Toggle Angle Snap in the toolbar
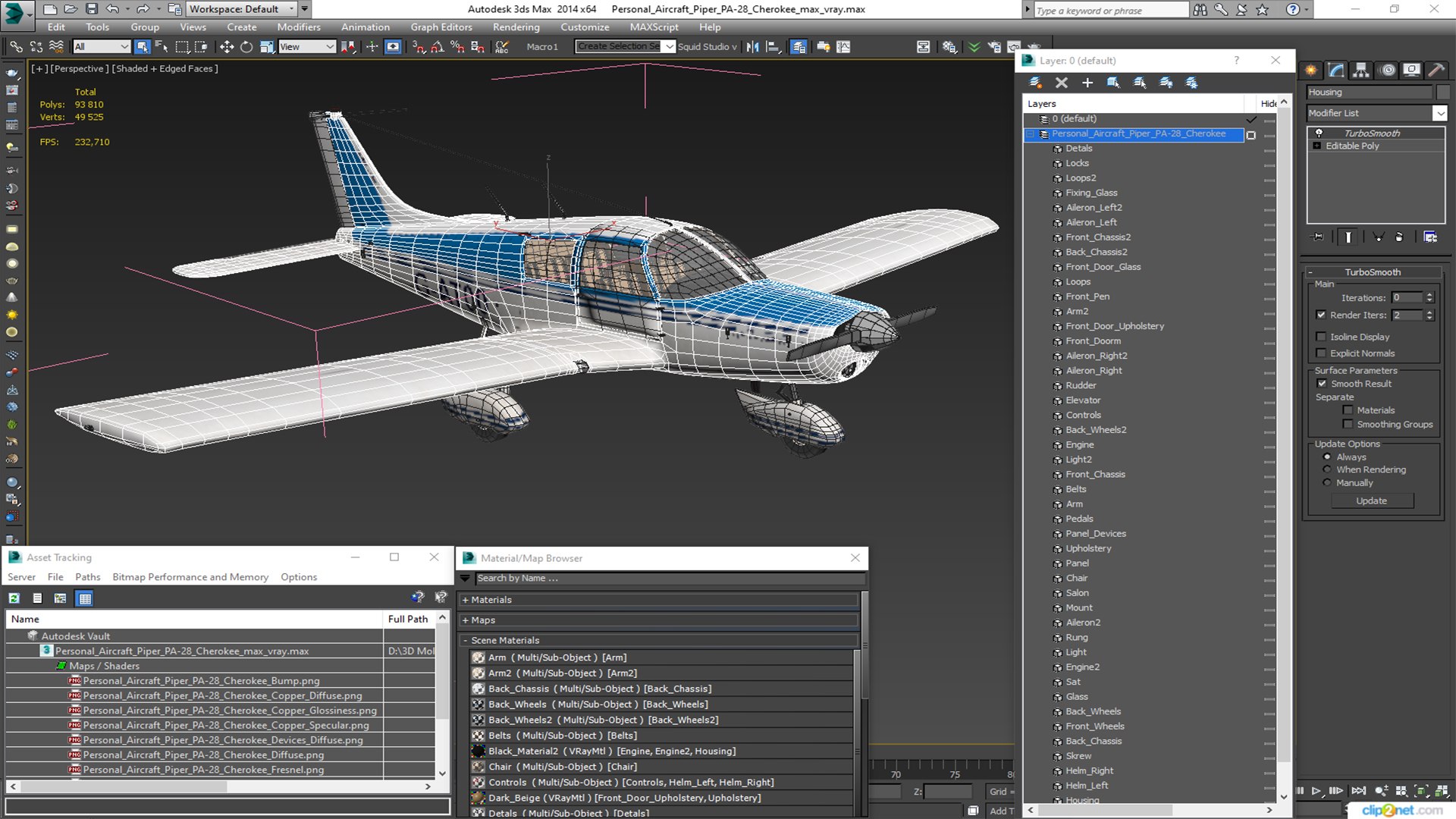The width and height of the screenshot is (1456, 819). [438, 47]
